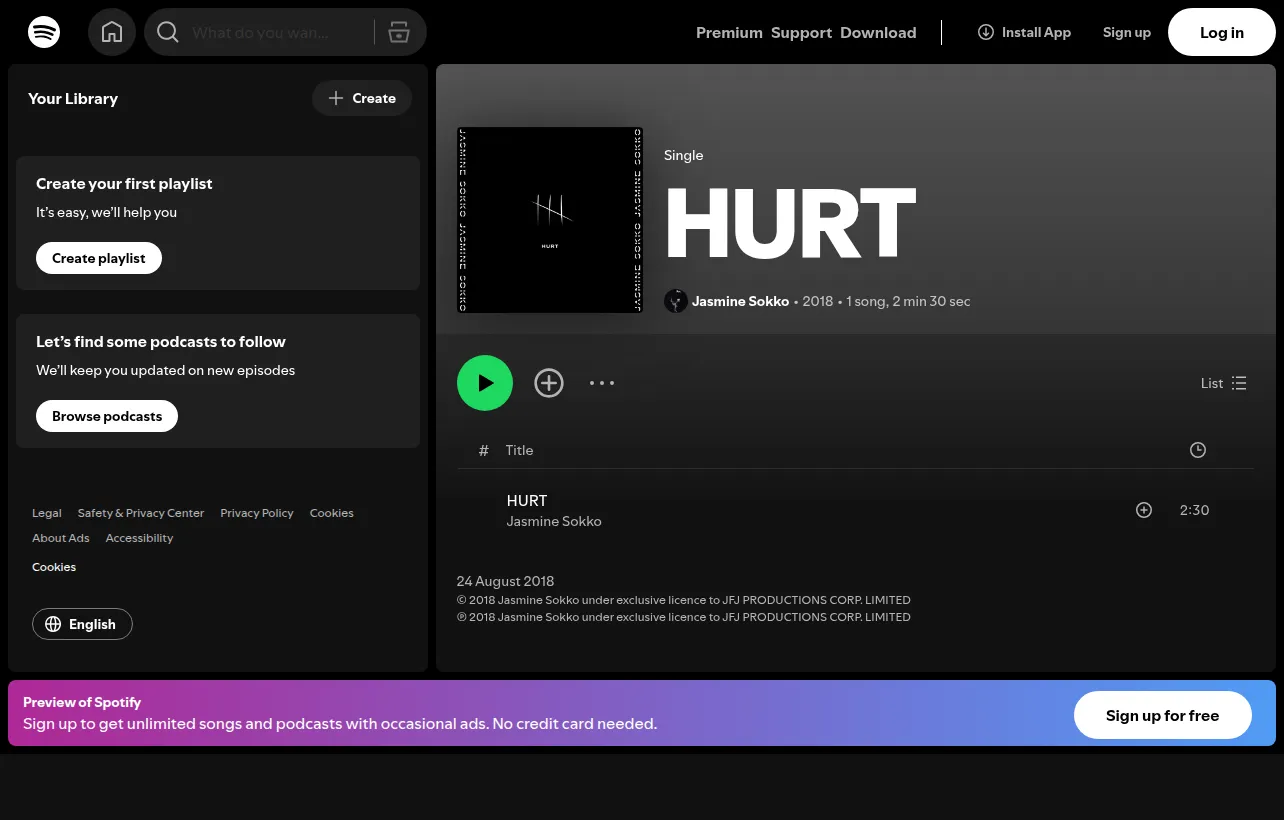The image size is (1284, 820).
Task: Open Safety & Privacy Center link
Action: [x=141, y=513]
